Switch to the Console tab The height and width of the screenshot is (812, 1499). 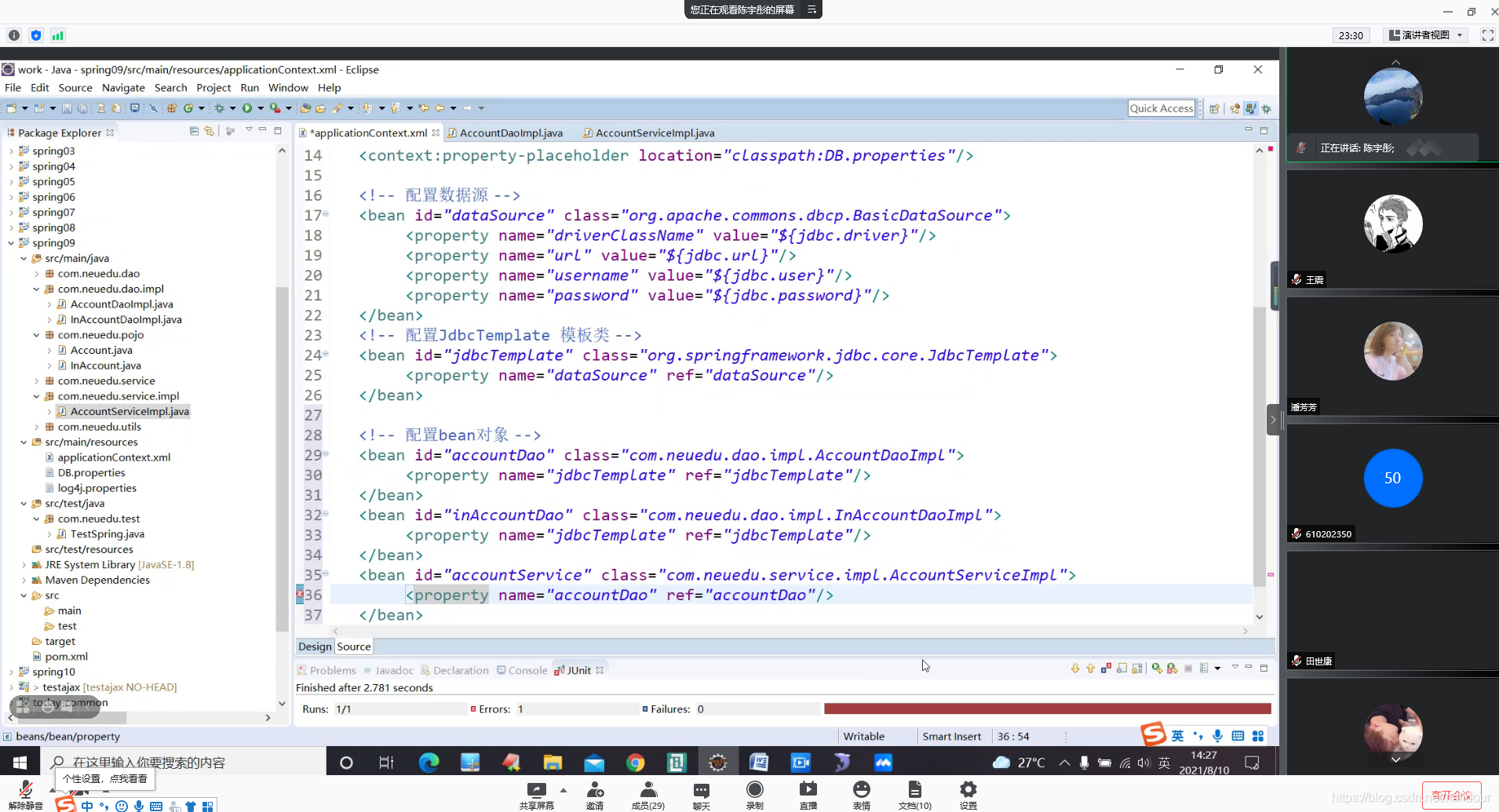(522, 670)
